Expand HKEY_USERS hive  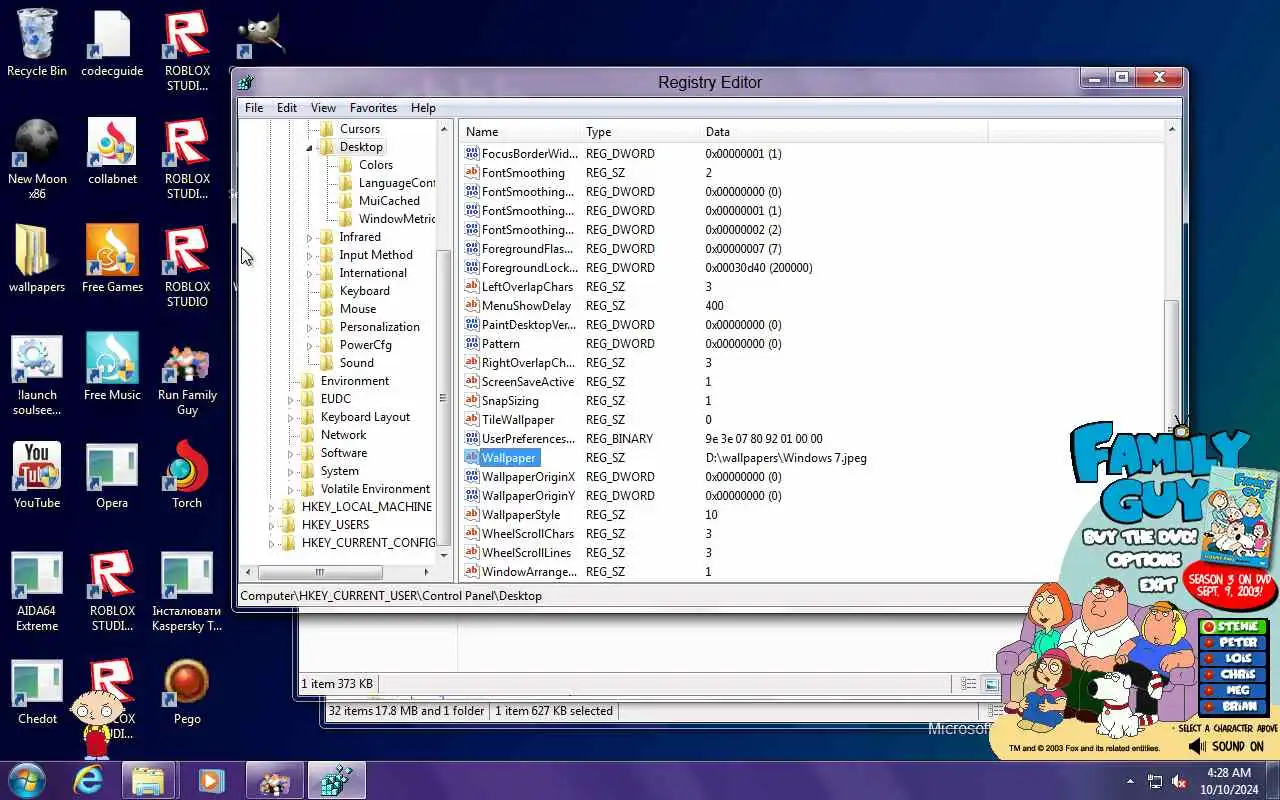click(272, 525)
